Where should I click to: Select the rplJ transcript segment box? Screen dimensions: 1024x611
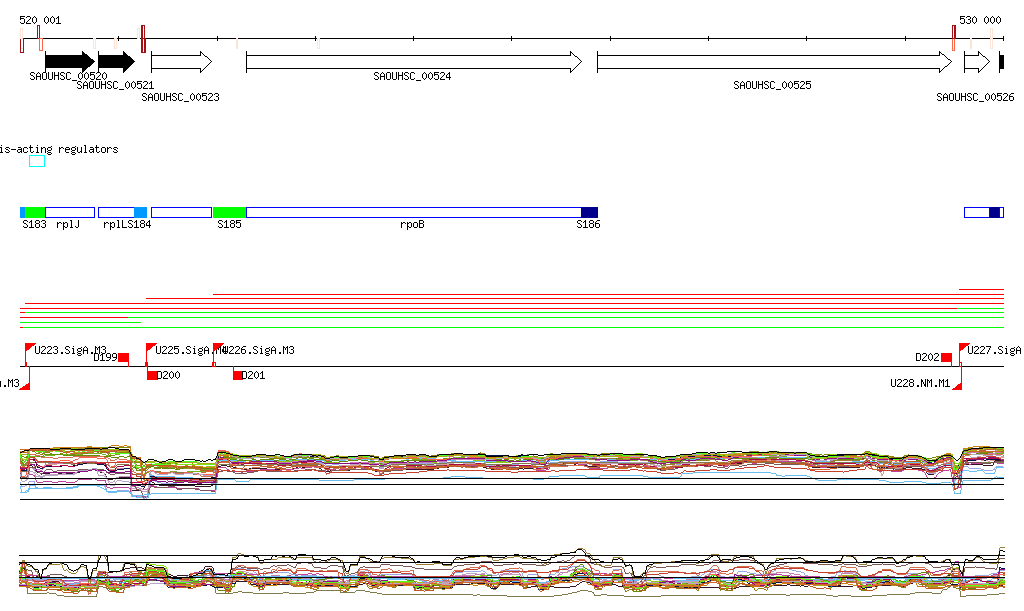(69, 213)
